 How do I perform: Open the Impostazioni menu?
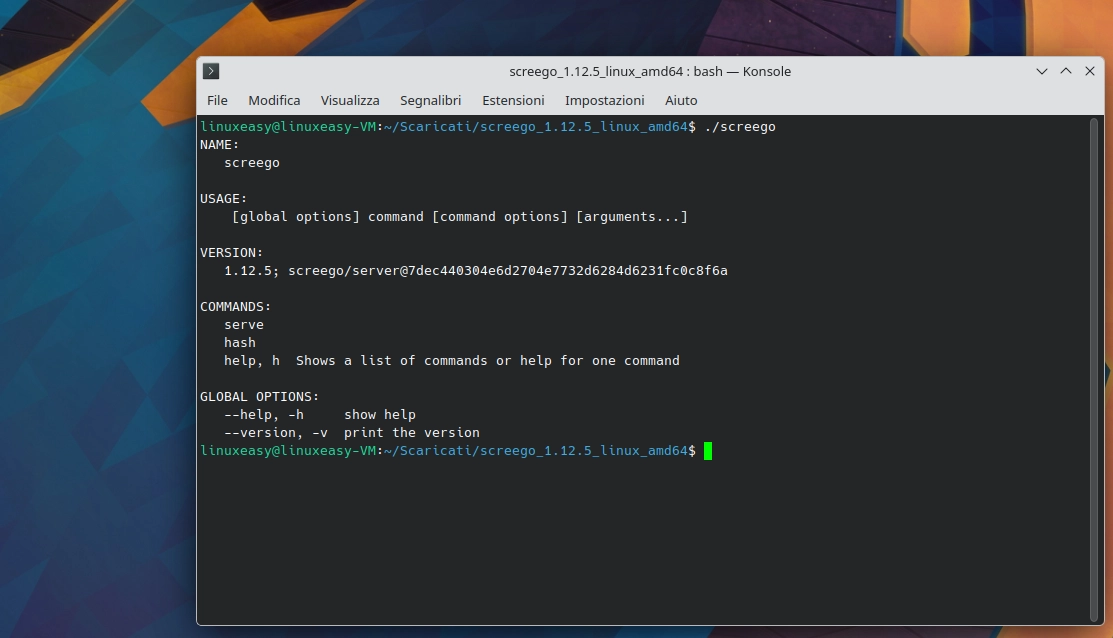coord(605,100)
